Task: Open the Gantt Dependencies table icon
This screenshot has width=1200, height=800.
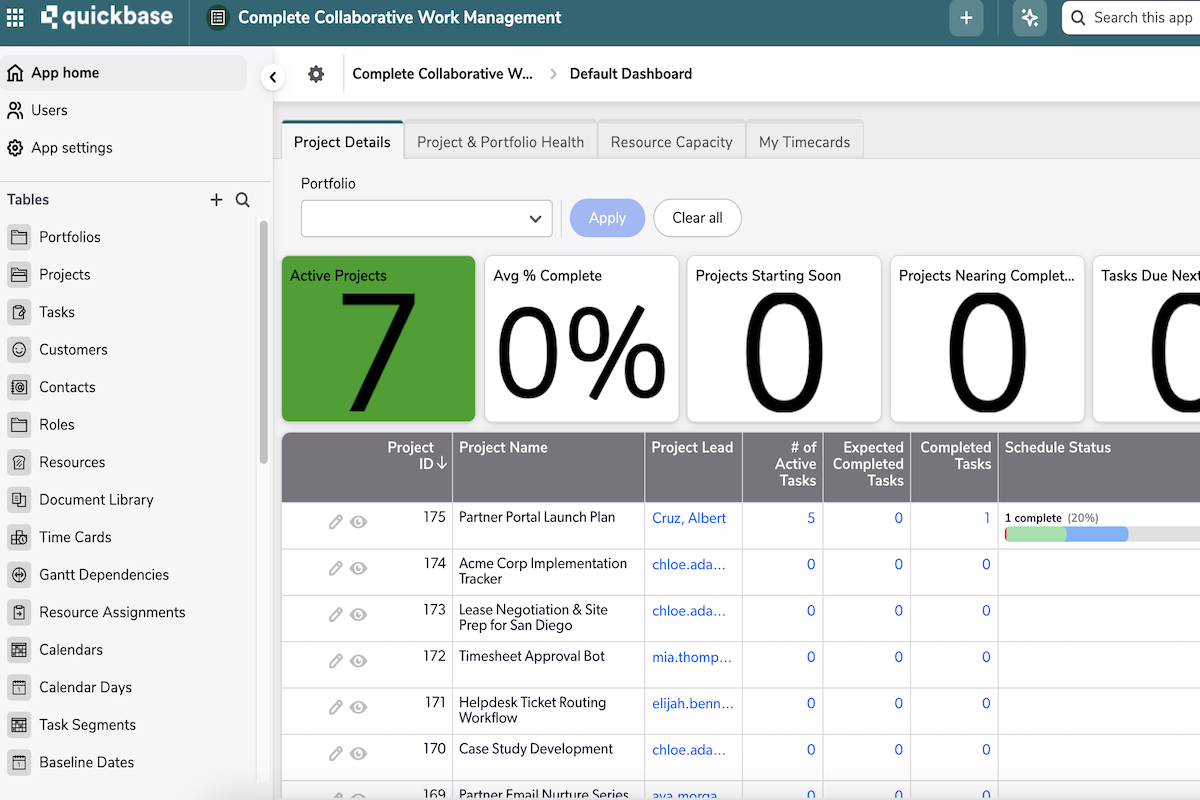Action: [x=18, y=574]
